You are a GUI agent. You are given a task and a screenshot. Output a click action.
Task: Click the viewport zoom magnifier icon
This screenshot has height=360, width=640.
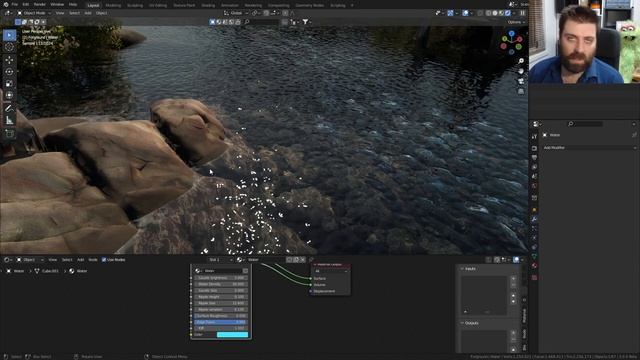click(x=521, y=61)
